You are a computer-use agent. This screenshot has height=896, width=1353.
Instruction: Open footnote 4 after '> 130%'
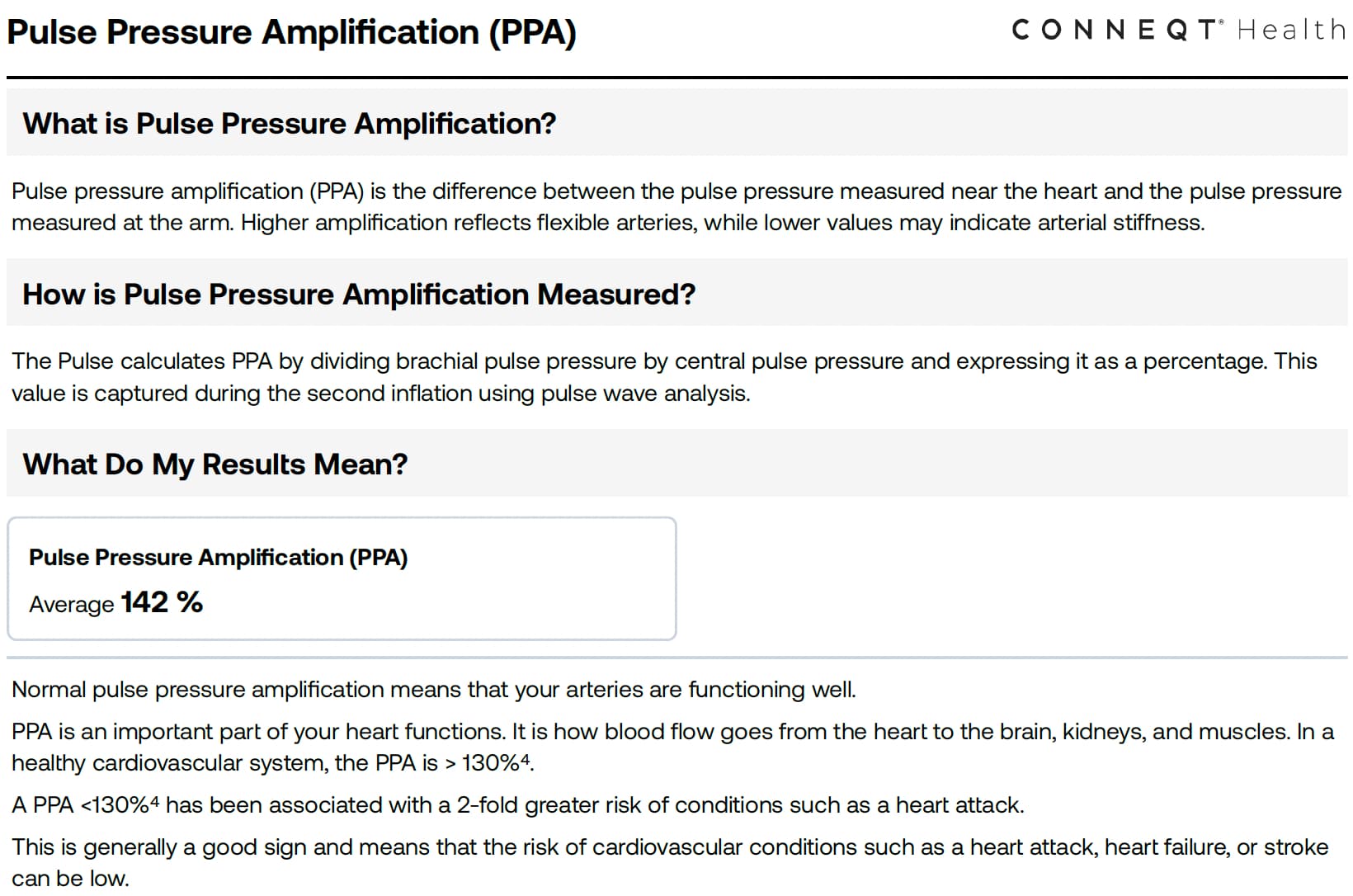(526, 758)
